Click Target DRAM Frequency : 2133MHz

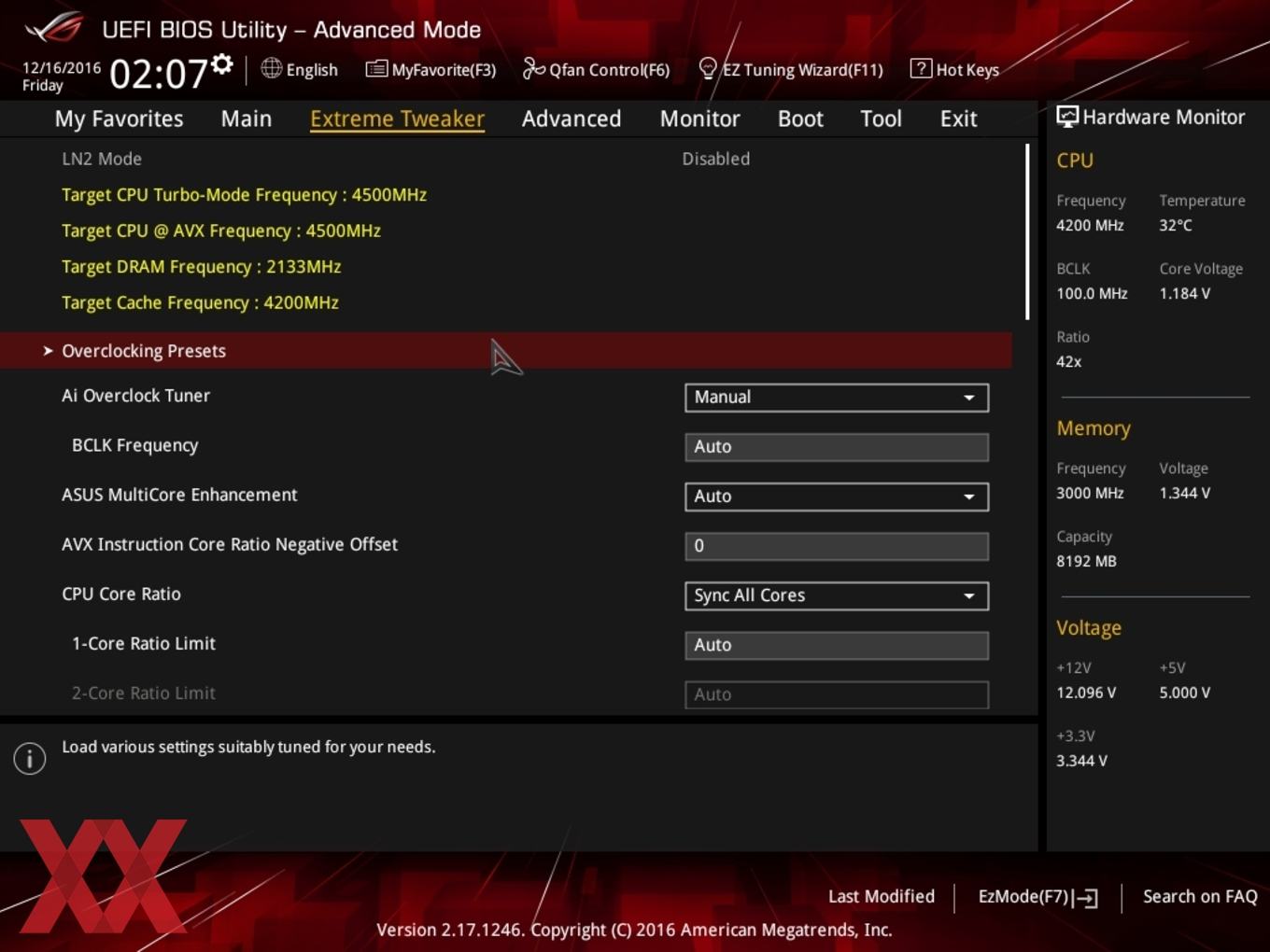[x=202, y=267]
